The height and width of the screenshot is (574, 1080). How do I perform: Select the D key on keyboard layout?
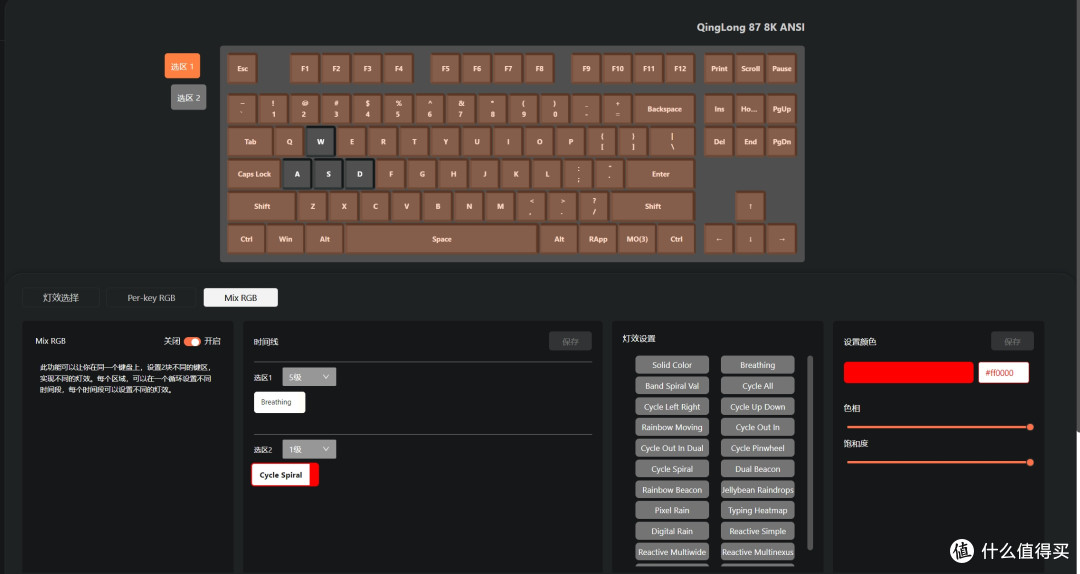[x=360, y=174]
